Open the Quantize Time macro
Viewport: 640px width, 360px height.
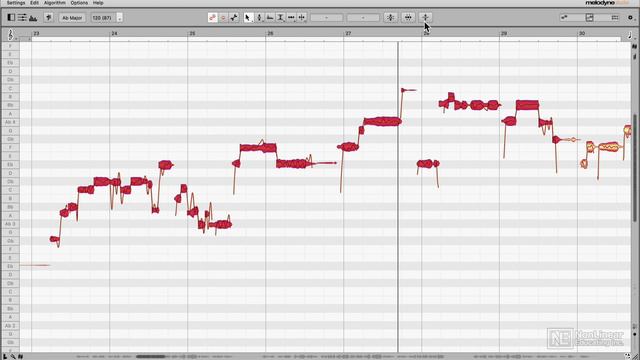click(408, 18)
